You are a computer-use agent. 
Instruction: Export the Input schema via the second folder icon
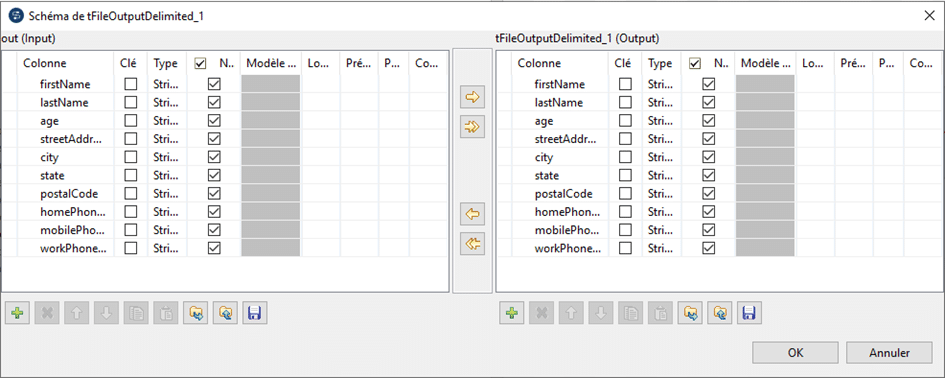(x=225, y=313)
